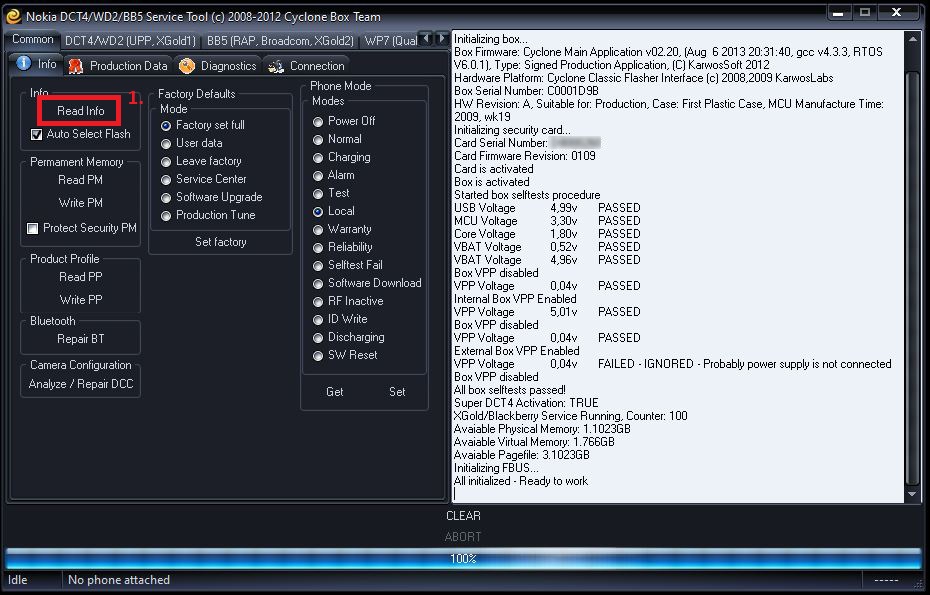The height and width of the screenshot is (595, 930).
Task: Switch to BB5 (RAP, Broadcom, XGold2) tab
Action: (x=280, y=40)
